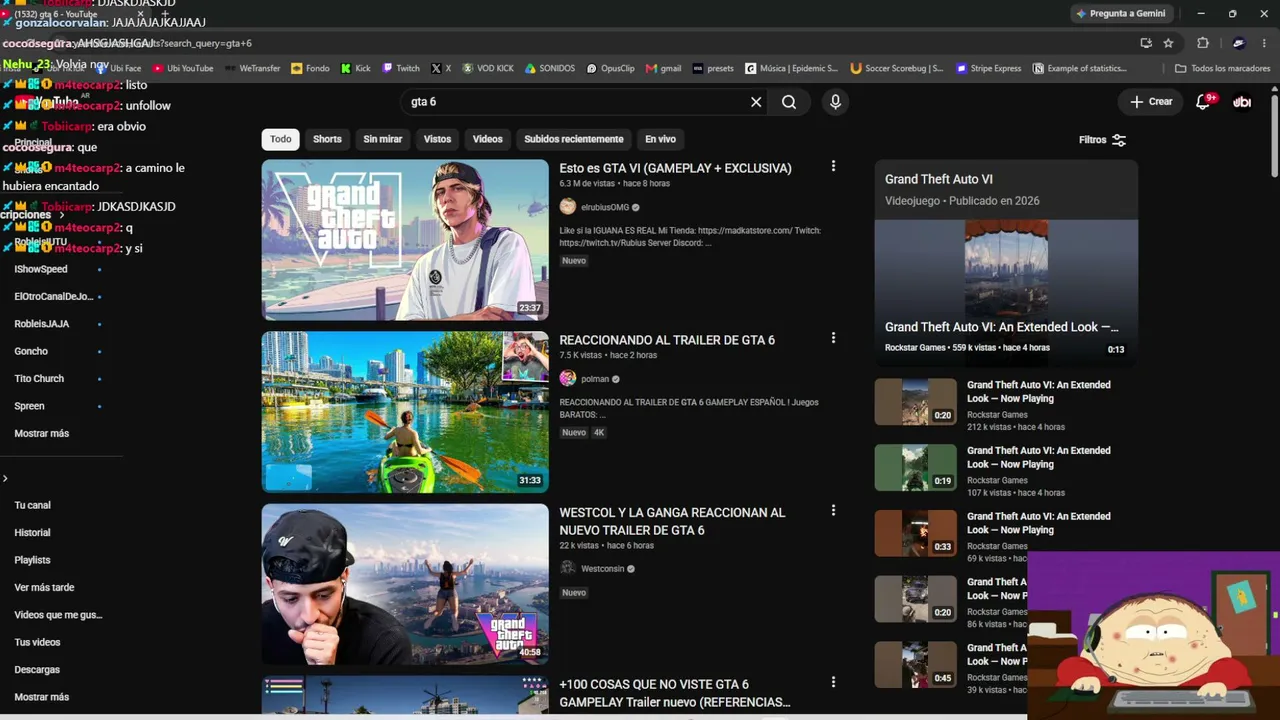Viewport: 1280px width, 720px height.
Task: Open the Tito Church subscription
Action: [39, 379]
